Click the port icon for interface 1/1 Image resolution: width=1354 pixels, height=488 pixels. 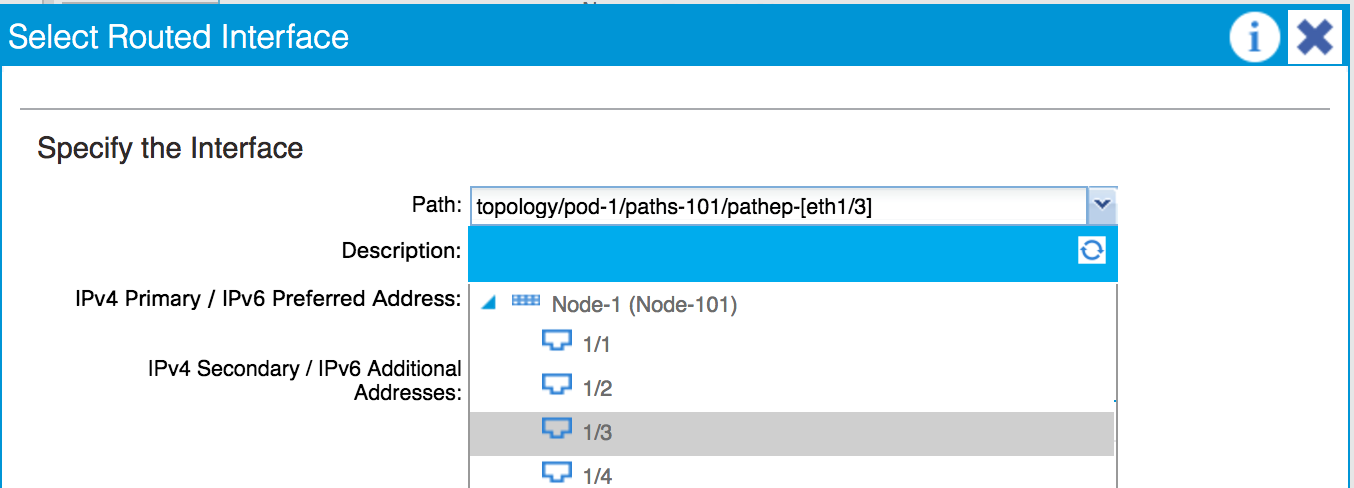point(556,343)
